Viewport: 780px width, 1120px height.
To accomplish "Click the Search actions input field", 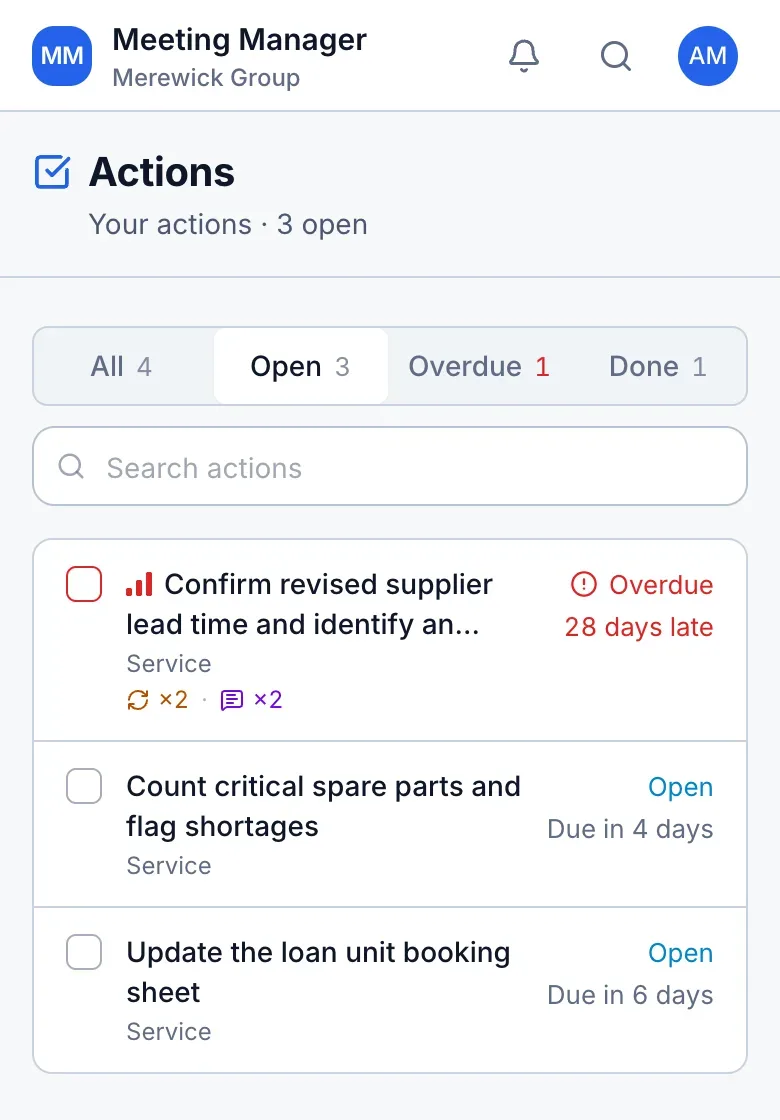I will point(390,466).
